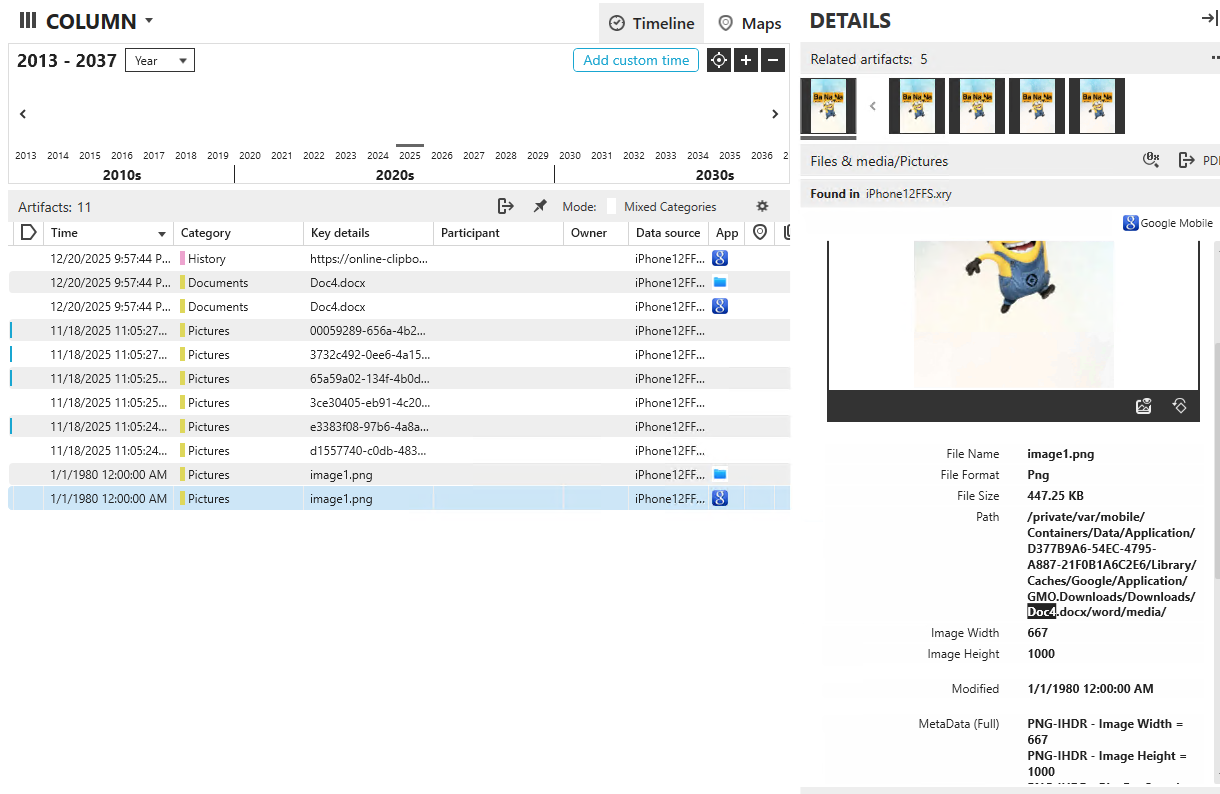This screenshot has width=1220, height=794.
Task: Click the 2030 marker on the timeline
Action: [569, 155]
